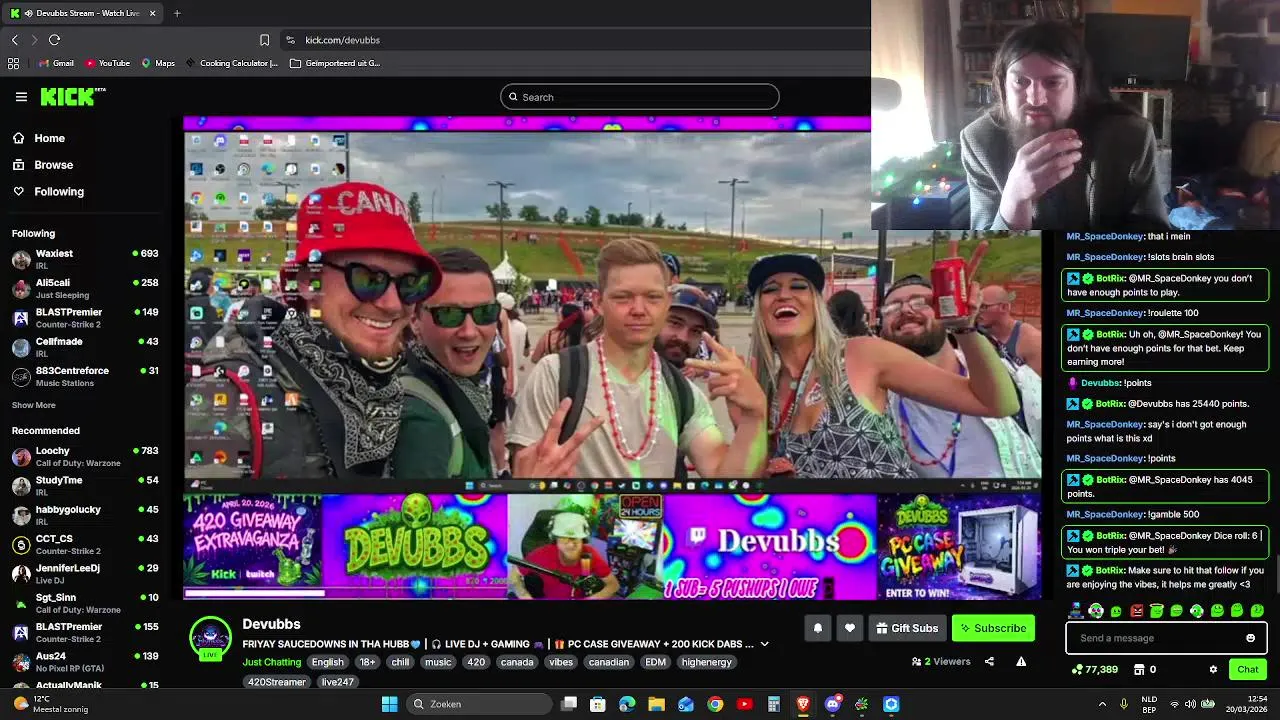Click the browser reload button
Image resolution: width=1280 pixels, height=720 pixels.
click(x=54, y=40)
